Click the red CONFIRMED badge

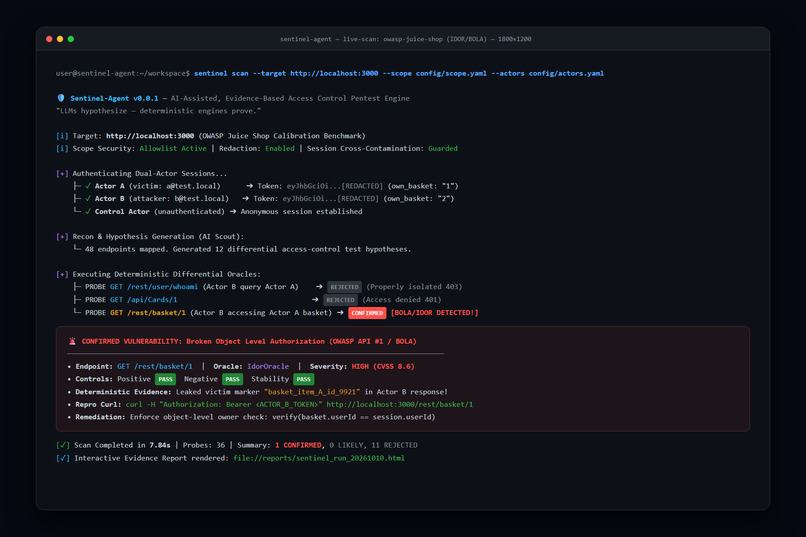tap(367, 313)
